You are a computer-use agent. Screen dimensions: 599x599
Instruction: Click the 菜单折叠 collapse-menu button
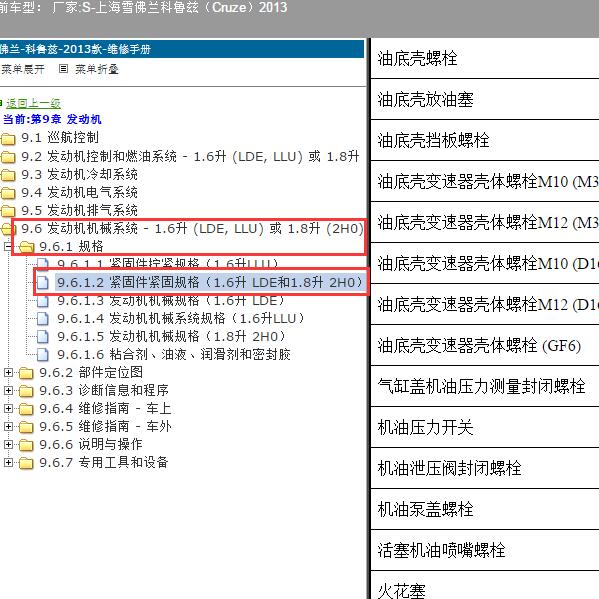pos(97,69)
